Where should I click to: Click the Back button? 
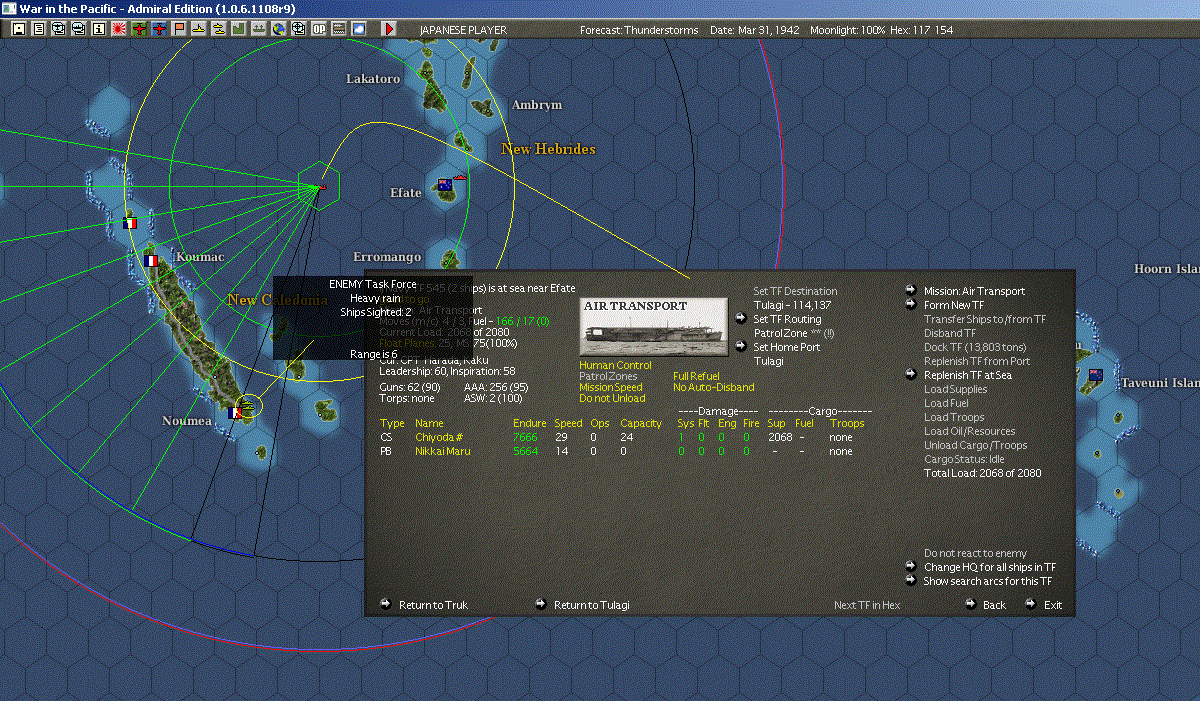(994, 605)
